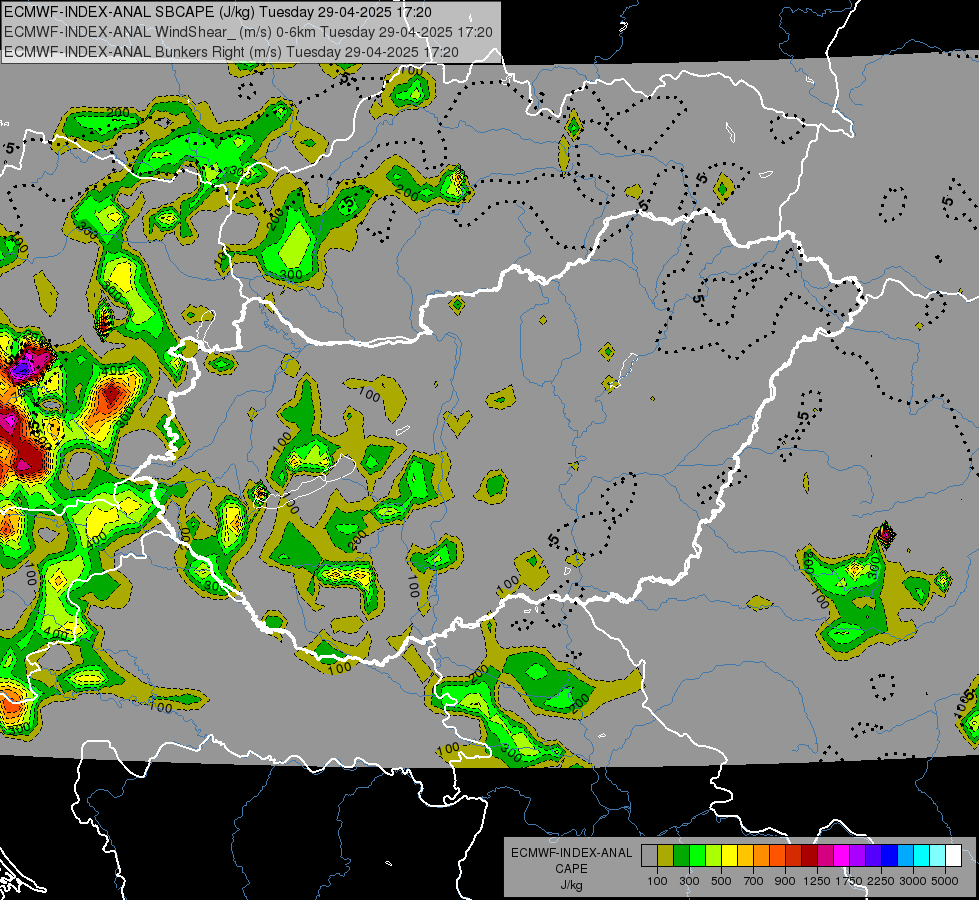The height and width of the screenshot is (900, 979).
Task: Click the legend tick label 100
Action: tap(657, 881)
